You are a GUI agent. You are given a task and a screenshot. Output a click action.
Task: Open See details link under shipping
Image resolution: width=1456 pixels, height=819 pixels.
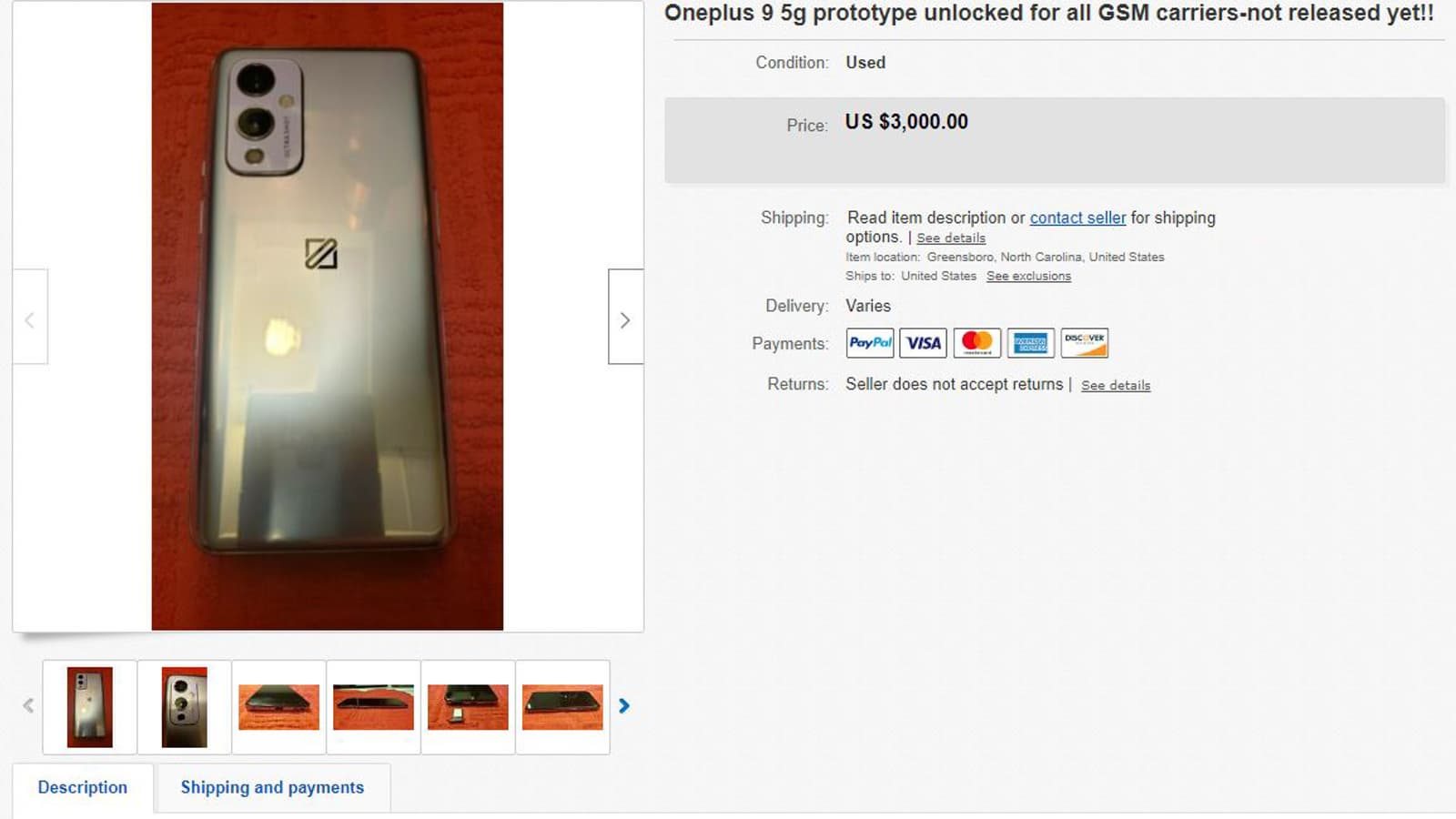tap(951, 238)
